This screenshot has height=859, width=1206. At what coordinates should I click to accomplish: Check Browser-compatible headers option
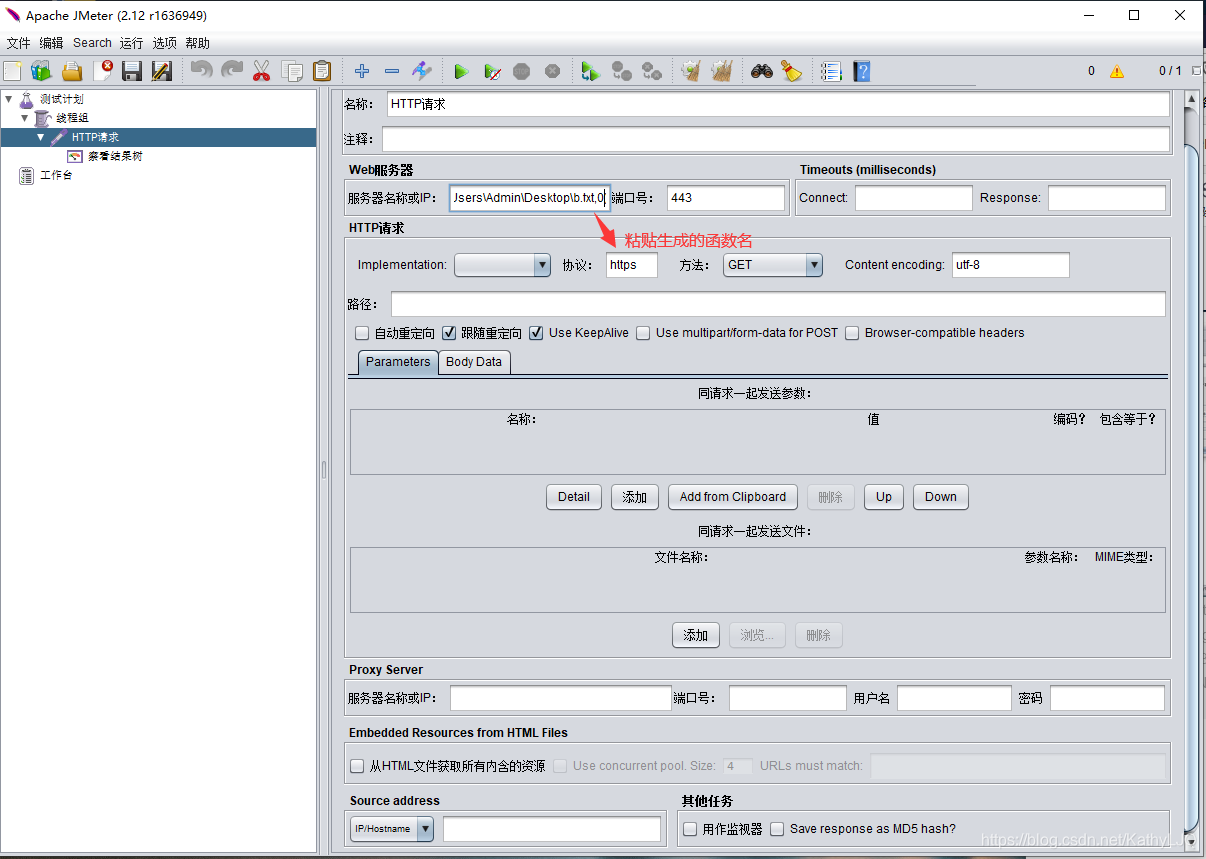tap(852, 333)
